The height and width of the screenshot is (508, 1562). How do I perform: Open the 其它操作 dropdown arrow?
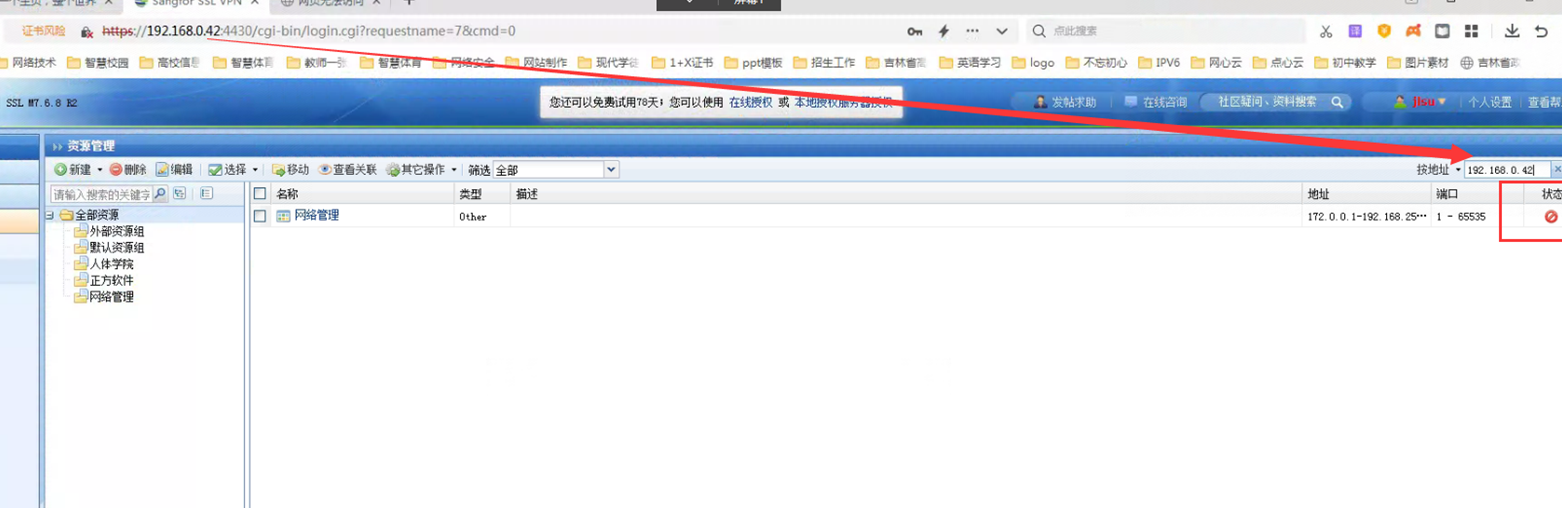point(454,171)
